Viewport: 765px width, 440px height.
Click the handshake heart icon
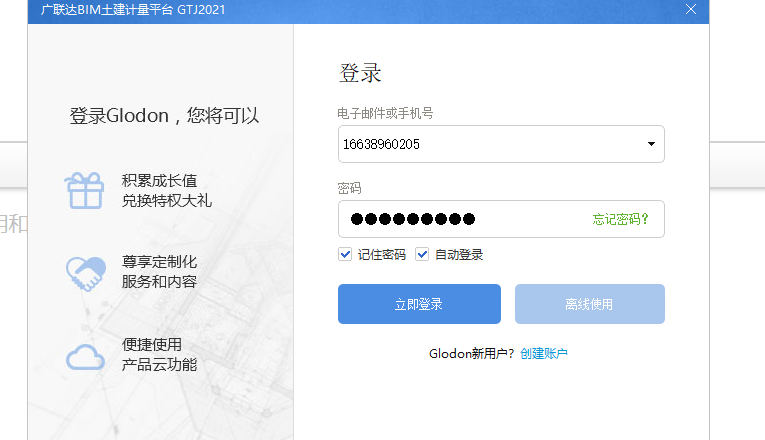tap(86, 274)
